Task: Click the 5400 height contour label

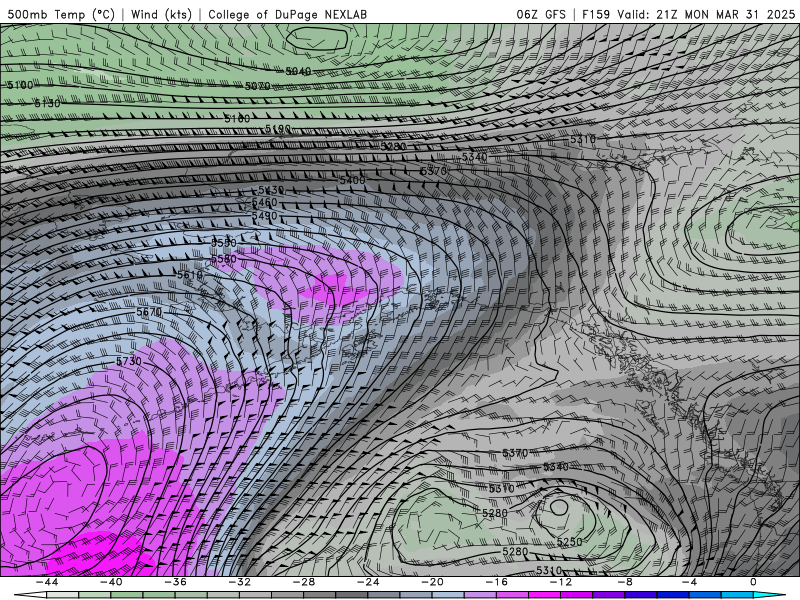Action: click(x=352, y=180)
